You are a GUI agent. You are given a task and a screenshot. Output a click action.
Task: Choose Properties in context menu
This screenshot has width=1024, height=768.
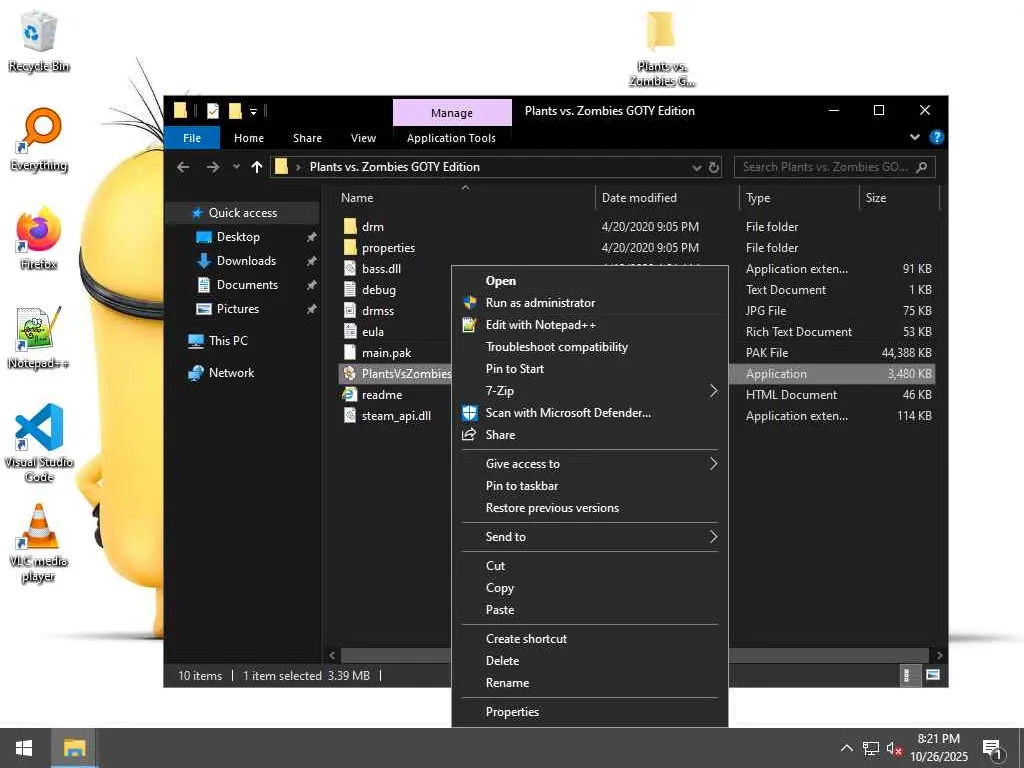[x=590, y=712]
